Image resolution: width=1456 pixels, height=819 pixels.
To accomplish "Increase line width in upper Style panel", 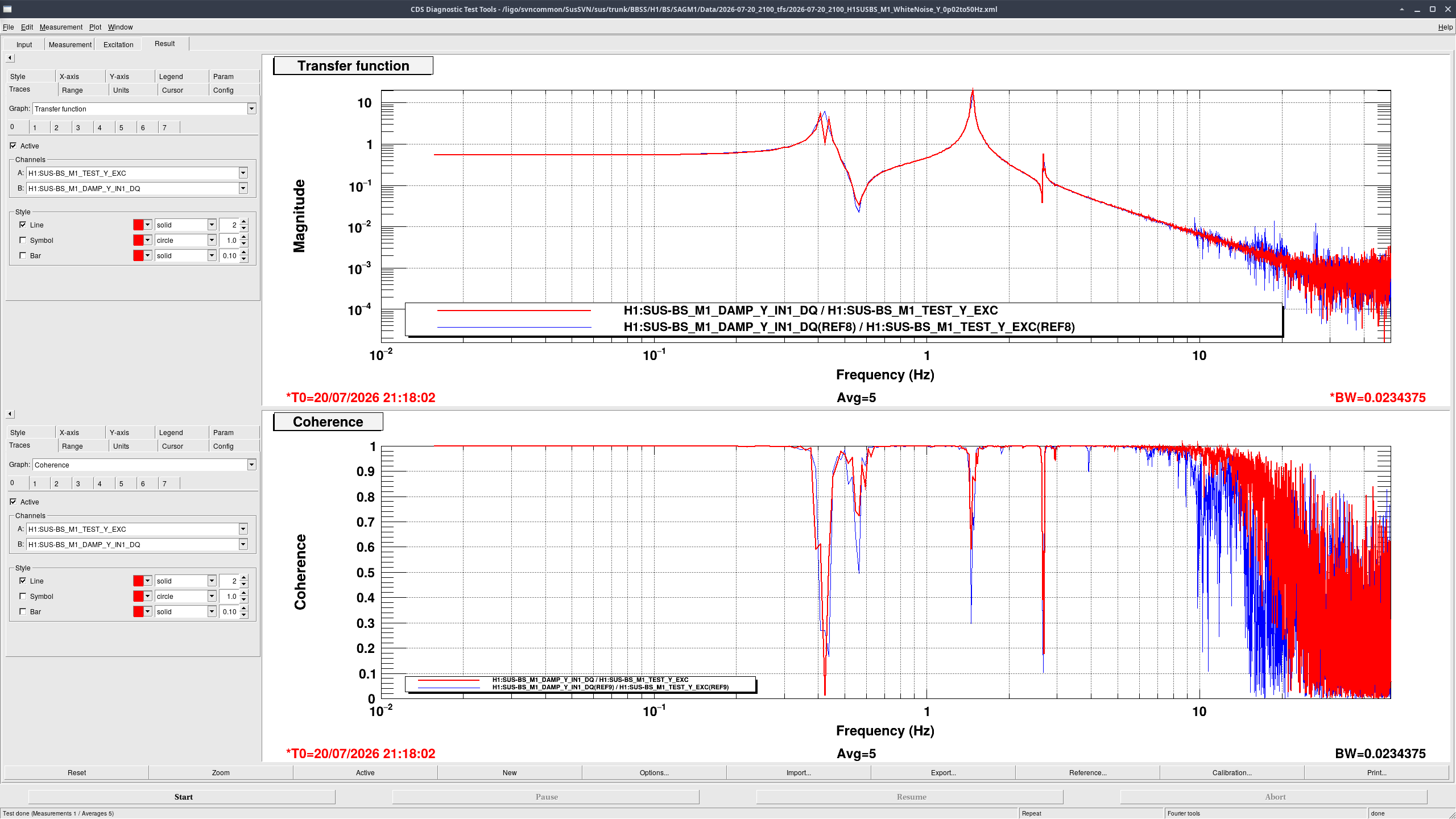I will [x=244, y=222].
